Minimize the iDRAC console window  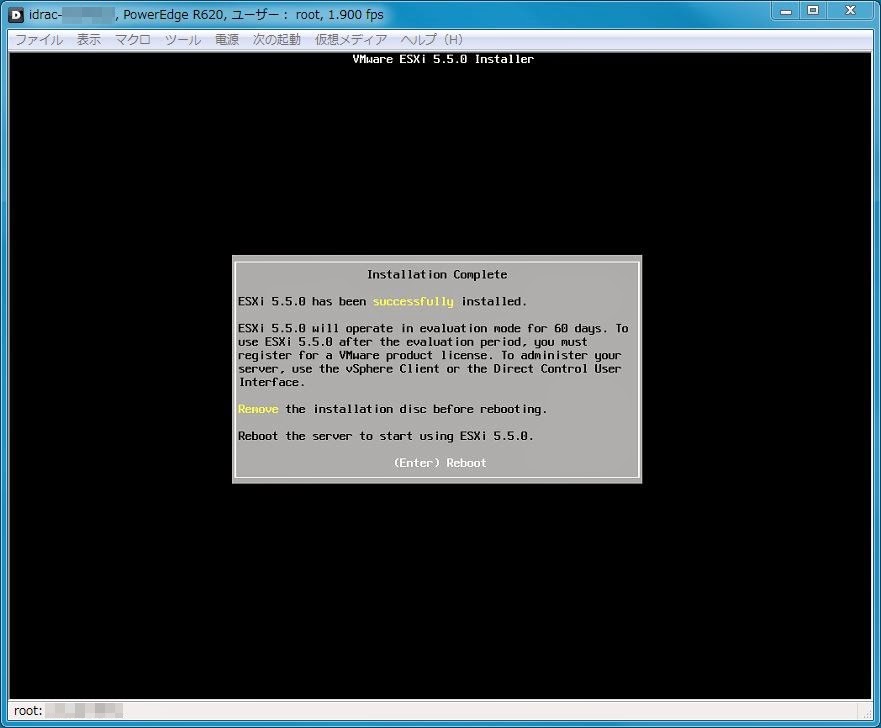pos(786,11)
